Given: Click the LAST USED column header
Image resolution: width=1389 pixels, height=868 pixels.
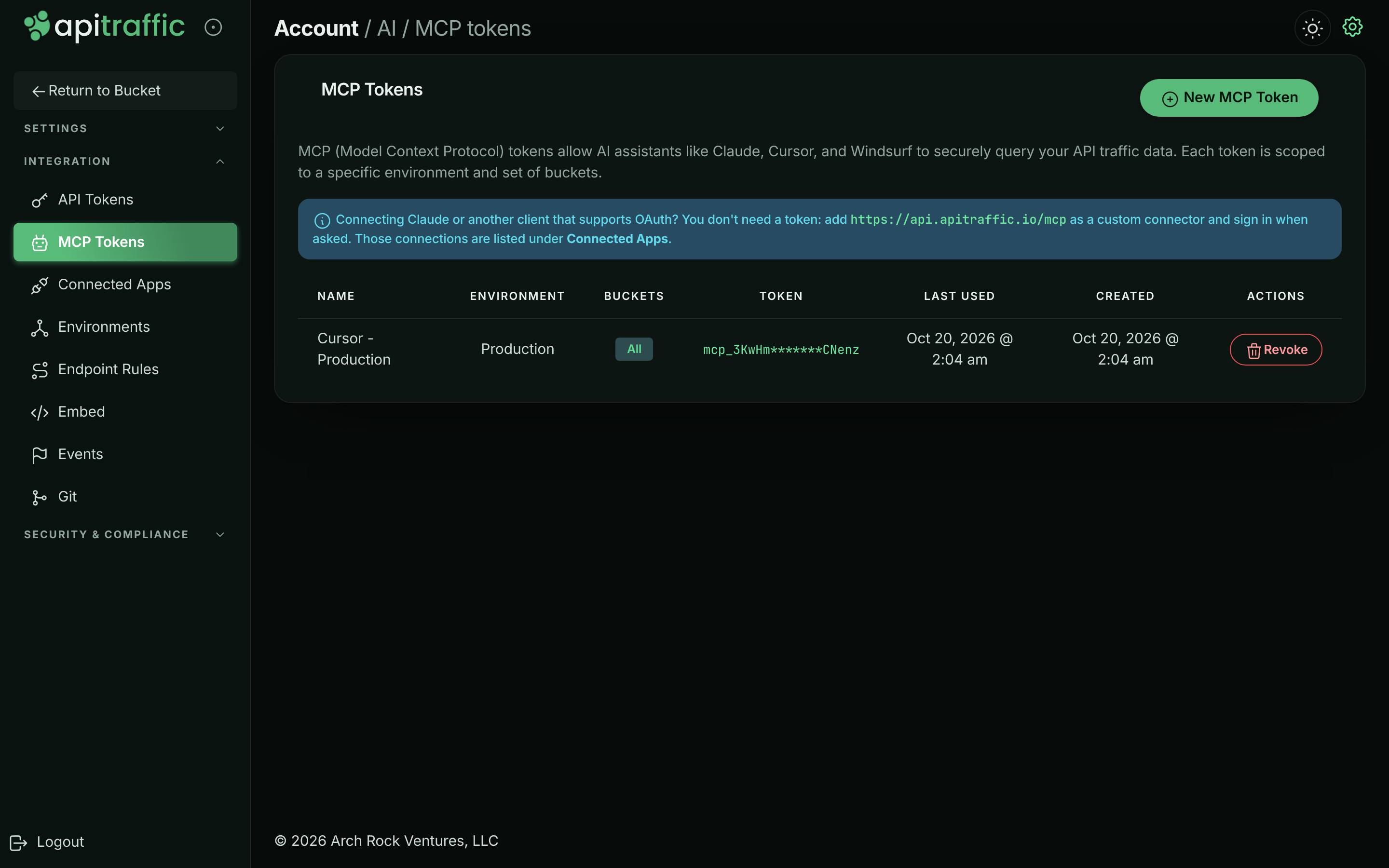Looking at the screenshot, I should 959,296.
